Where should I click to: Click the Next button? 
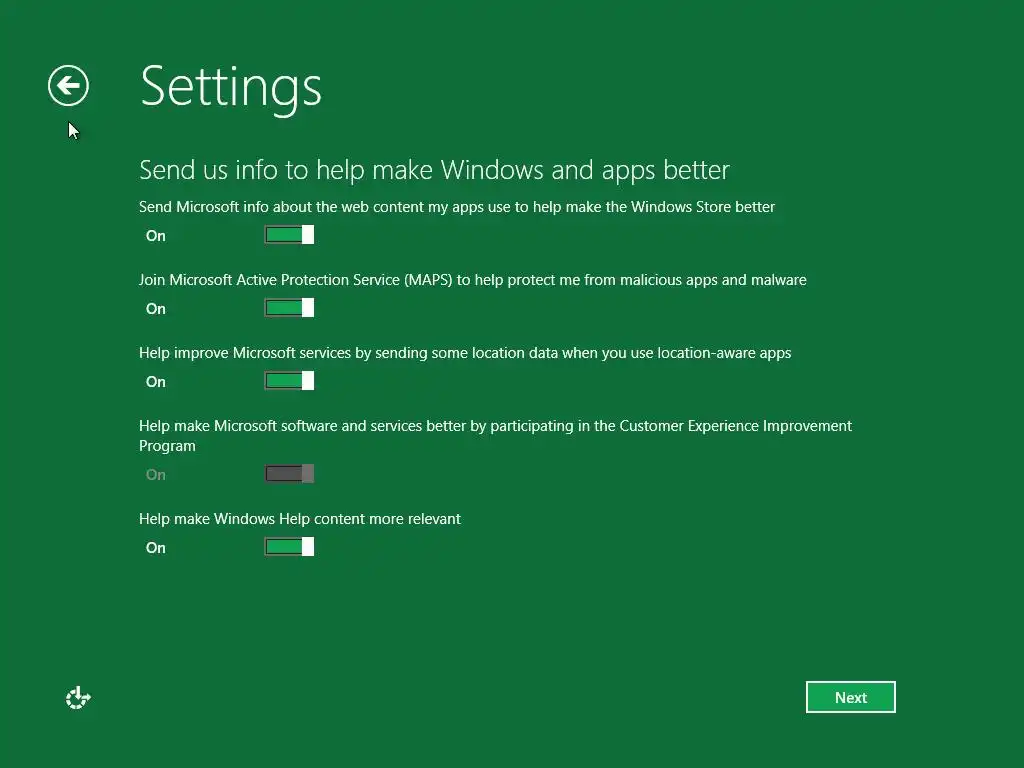850,697
